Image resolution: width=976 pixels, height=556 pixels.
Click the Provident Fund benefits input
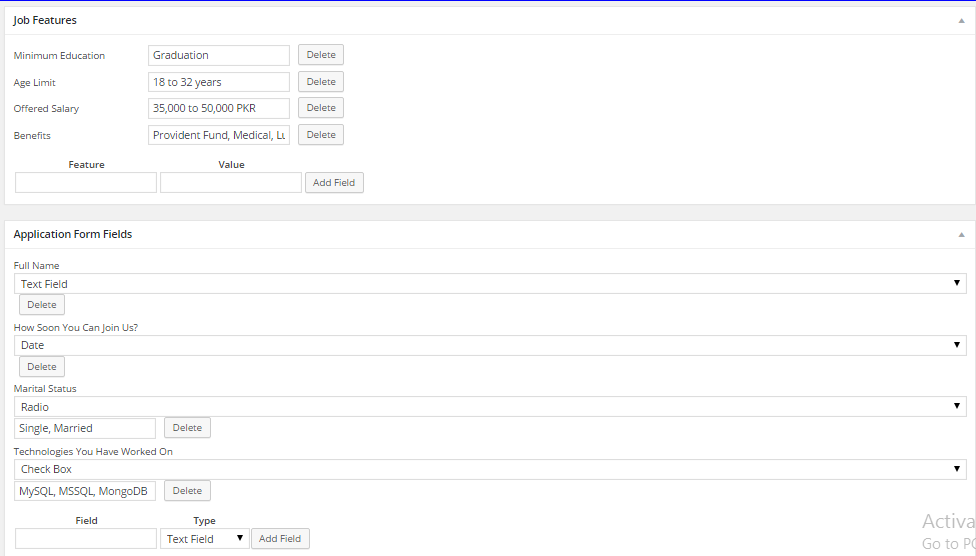(218, 135)
